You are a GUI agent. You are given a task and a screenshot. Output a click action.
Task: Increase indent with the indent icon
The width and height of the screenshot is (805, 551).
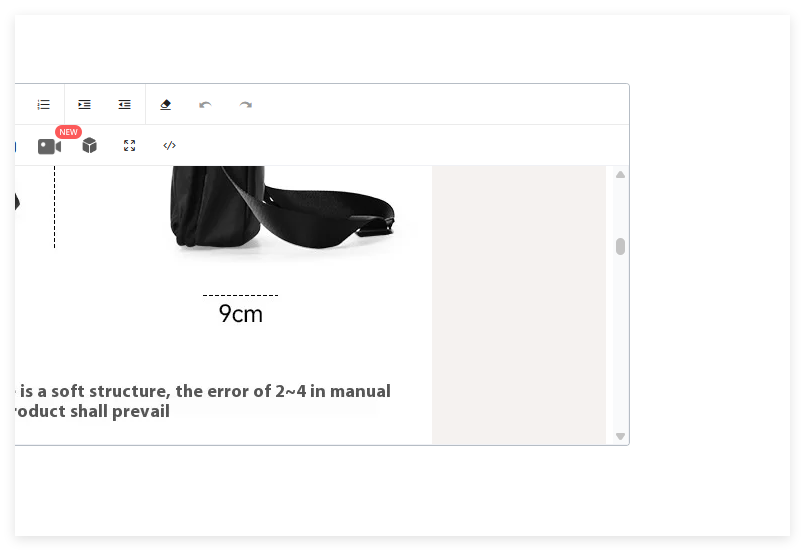coord(84,105)
